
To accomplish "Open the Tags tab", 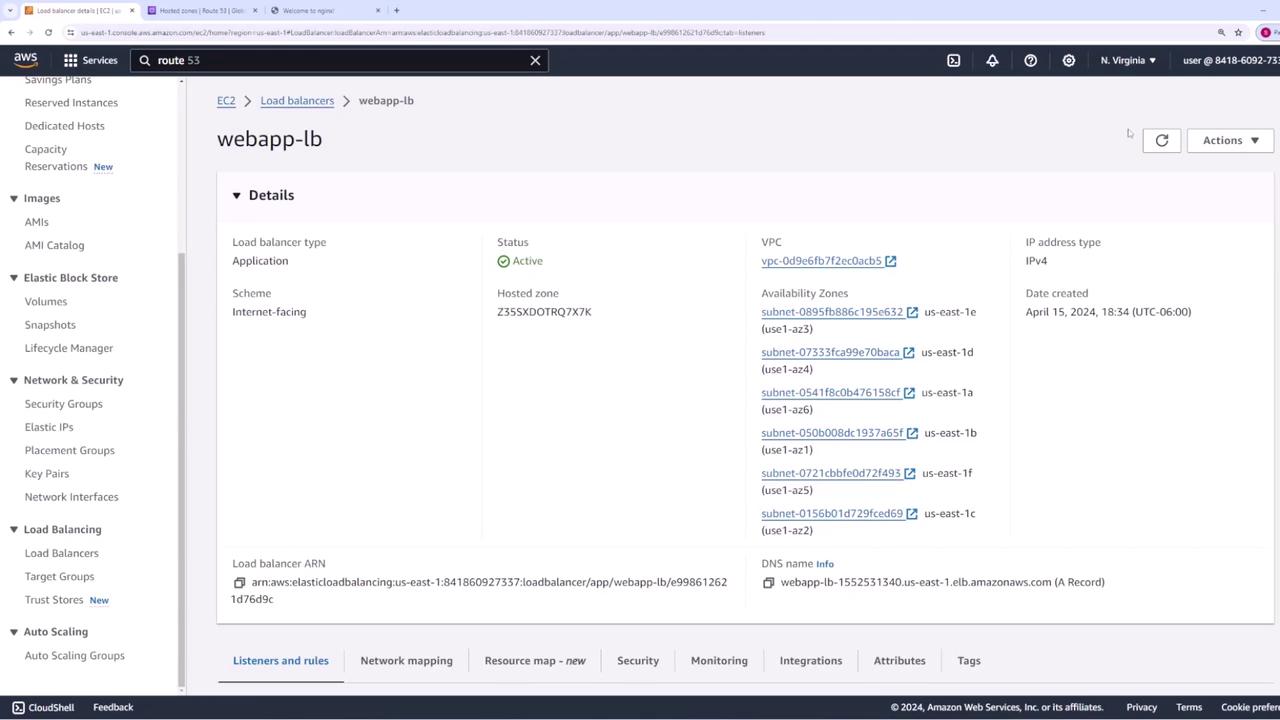I will pyautogui.click(x=969, y=661).
